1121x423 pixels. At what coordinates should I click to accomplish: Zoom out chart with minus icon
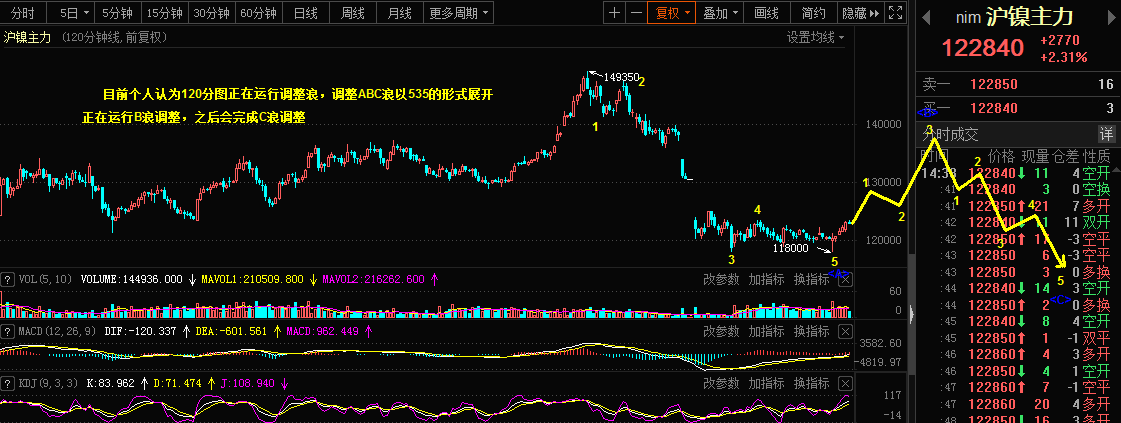tap(636, 12)
